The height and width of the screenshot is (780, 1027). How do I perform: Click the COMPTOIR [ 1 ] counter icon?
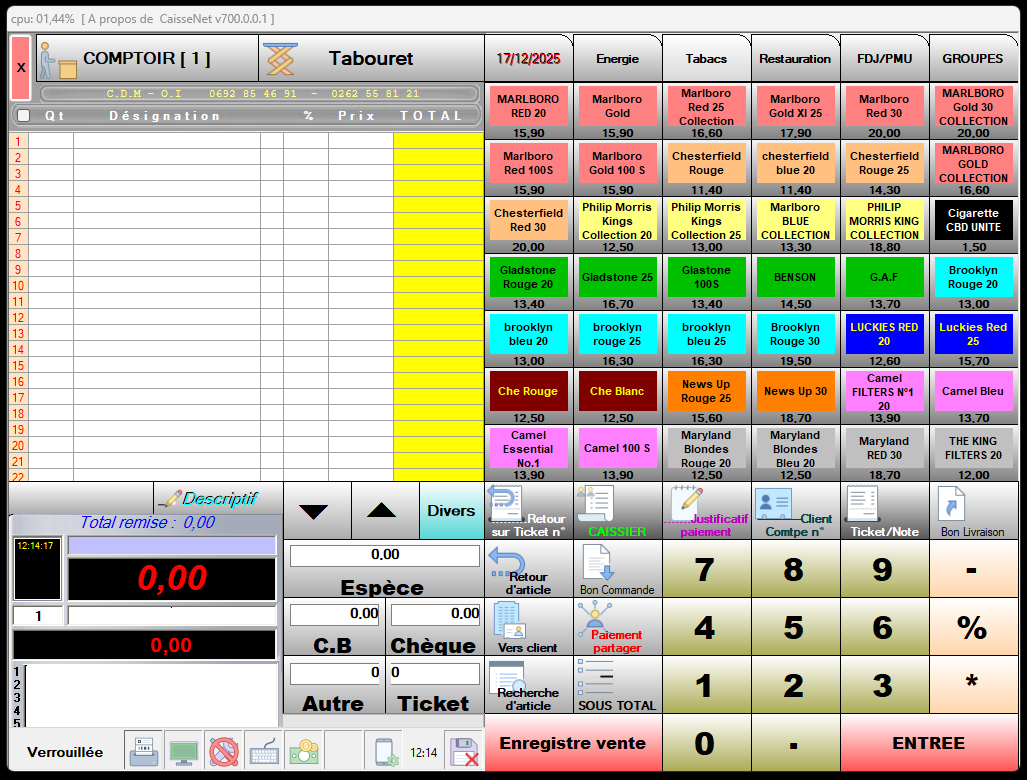pyautogui.click(x=147, y=58)
